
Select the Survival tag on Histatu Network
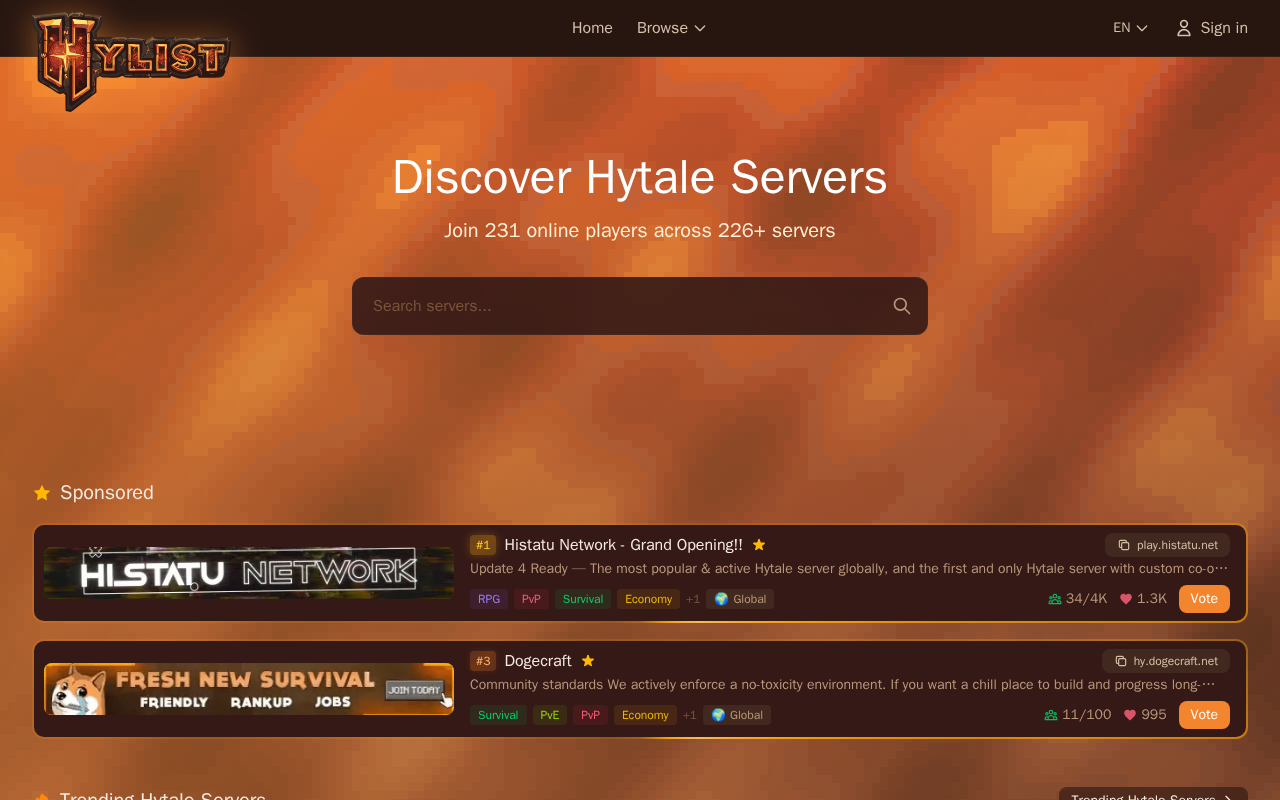pos(583,599)
